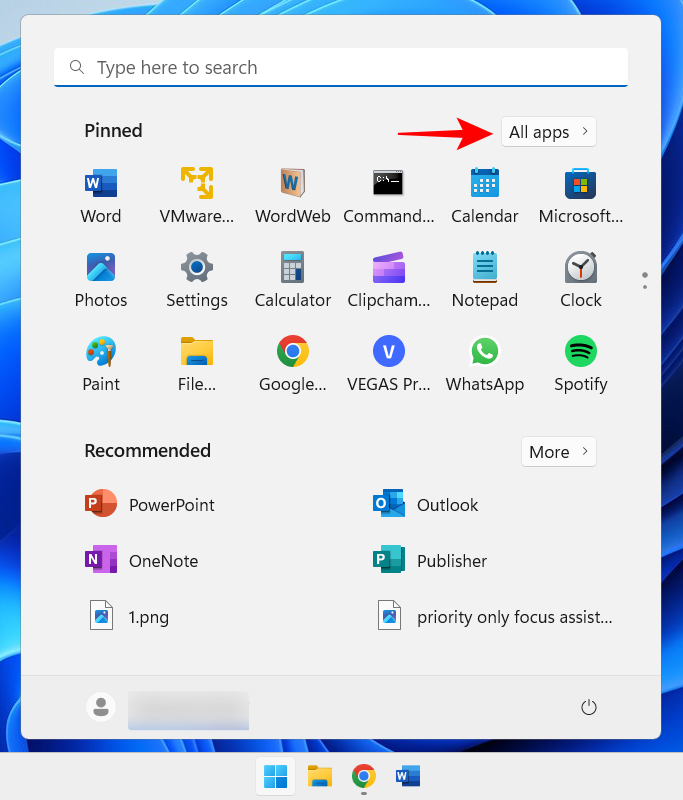Image resolution: width=683 pixels, height=800 pixels.
Task: Open recommended PowerPoint app
Action: pyautogui.click(x=149, y=504)
